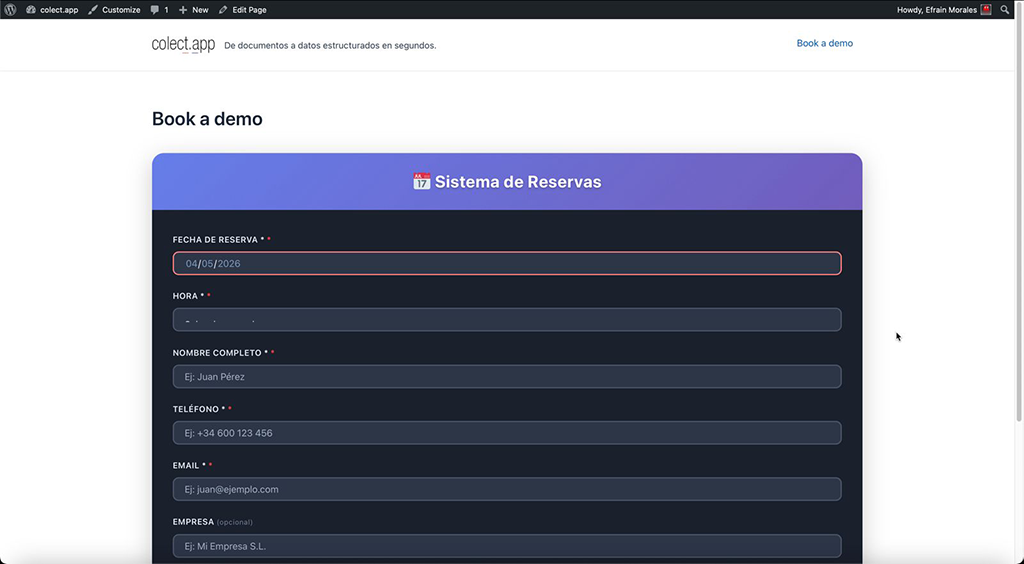Click the user avatar icon
The width and height of the screenshot is (1024, 564).
click(x=986, y=10)
